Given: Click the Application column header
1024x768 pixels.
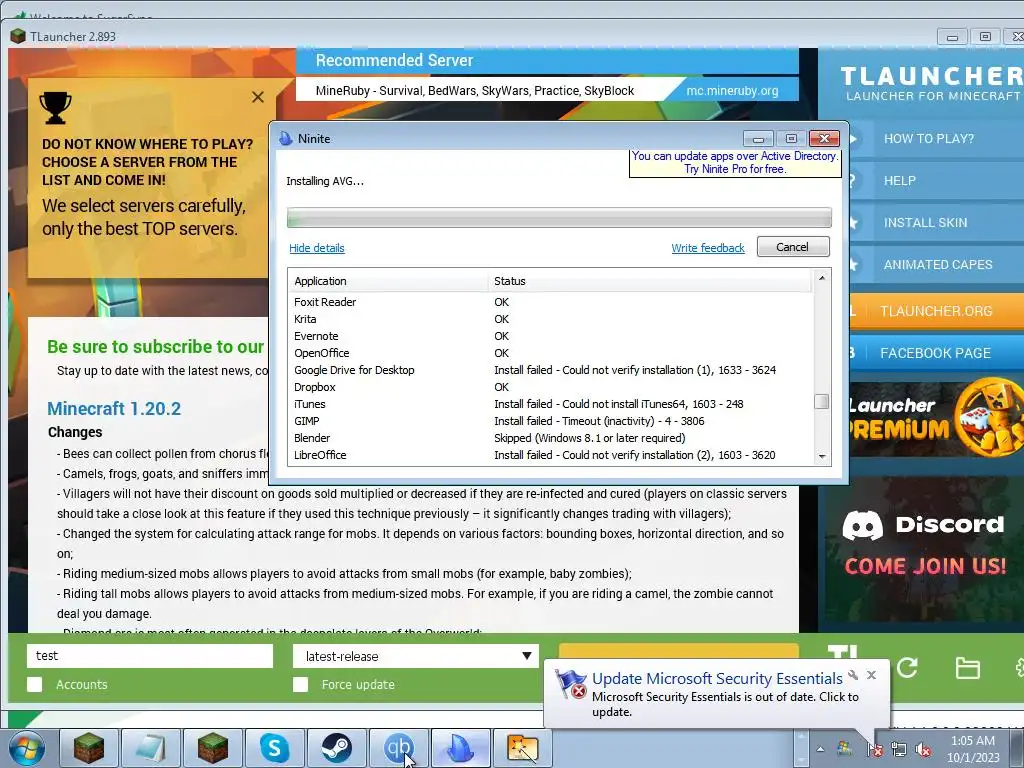Looking at the screenshot, I should [x=388, y=281].
